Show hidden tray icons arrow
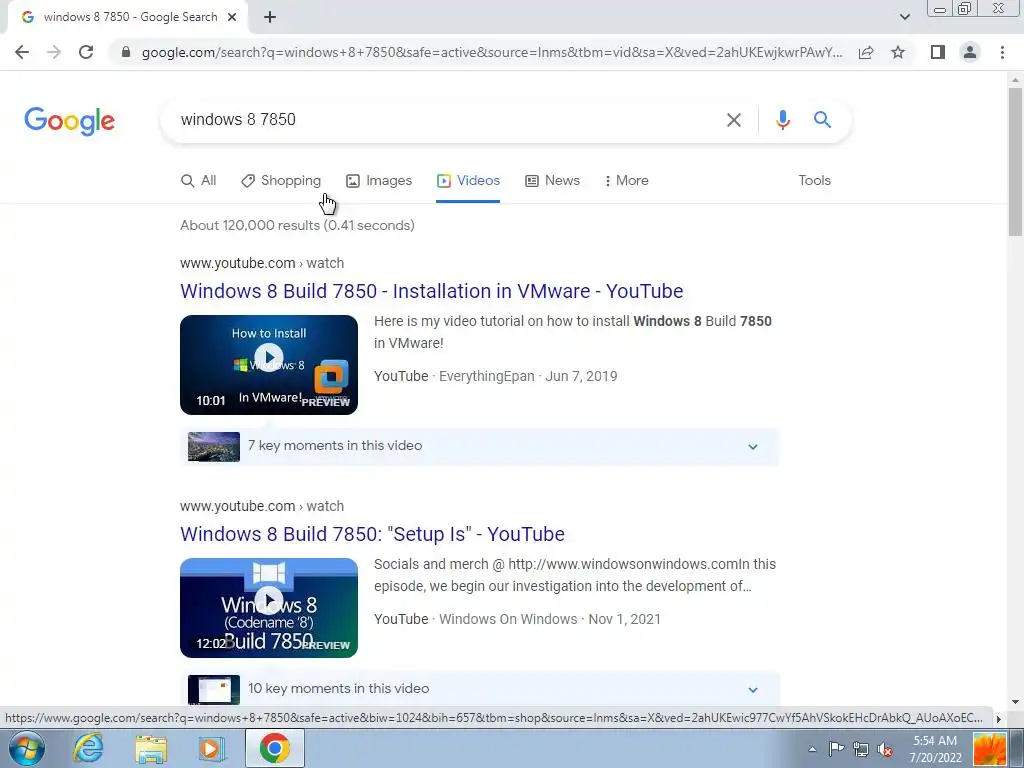This screenshot has width=1024, height=768. [x=812, y=749]
